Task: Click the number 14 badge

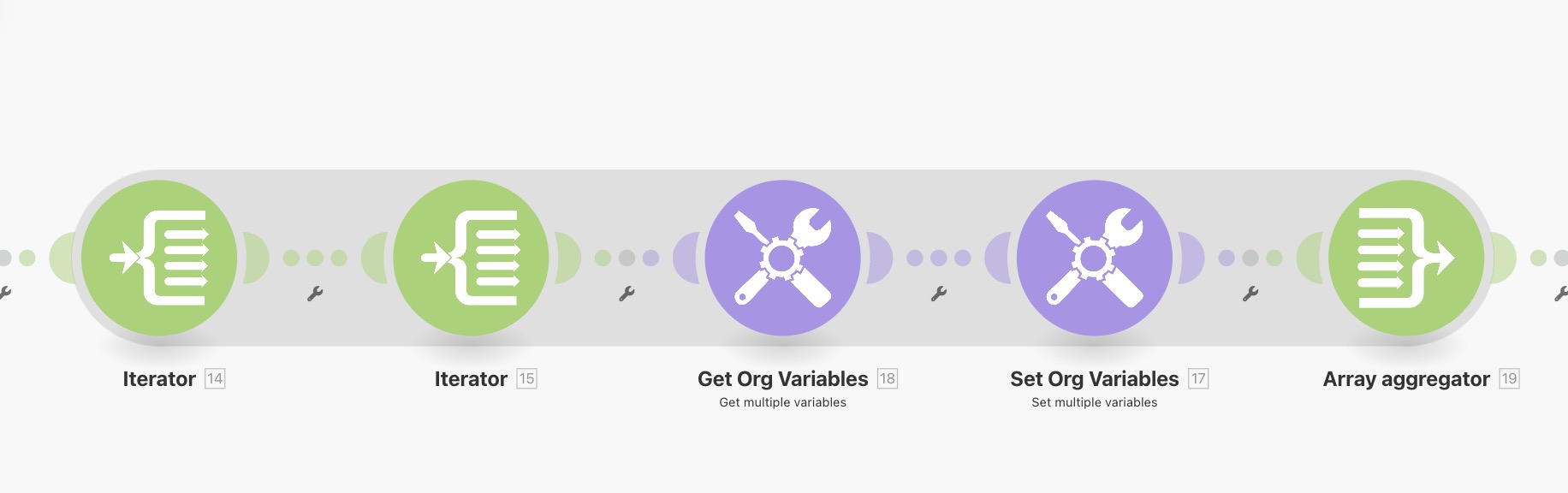Action: point(215,378)
